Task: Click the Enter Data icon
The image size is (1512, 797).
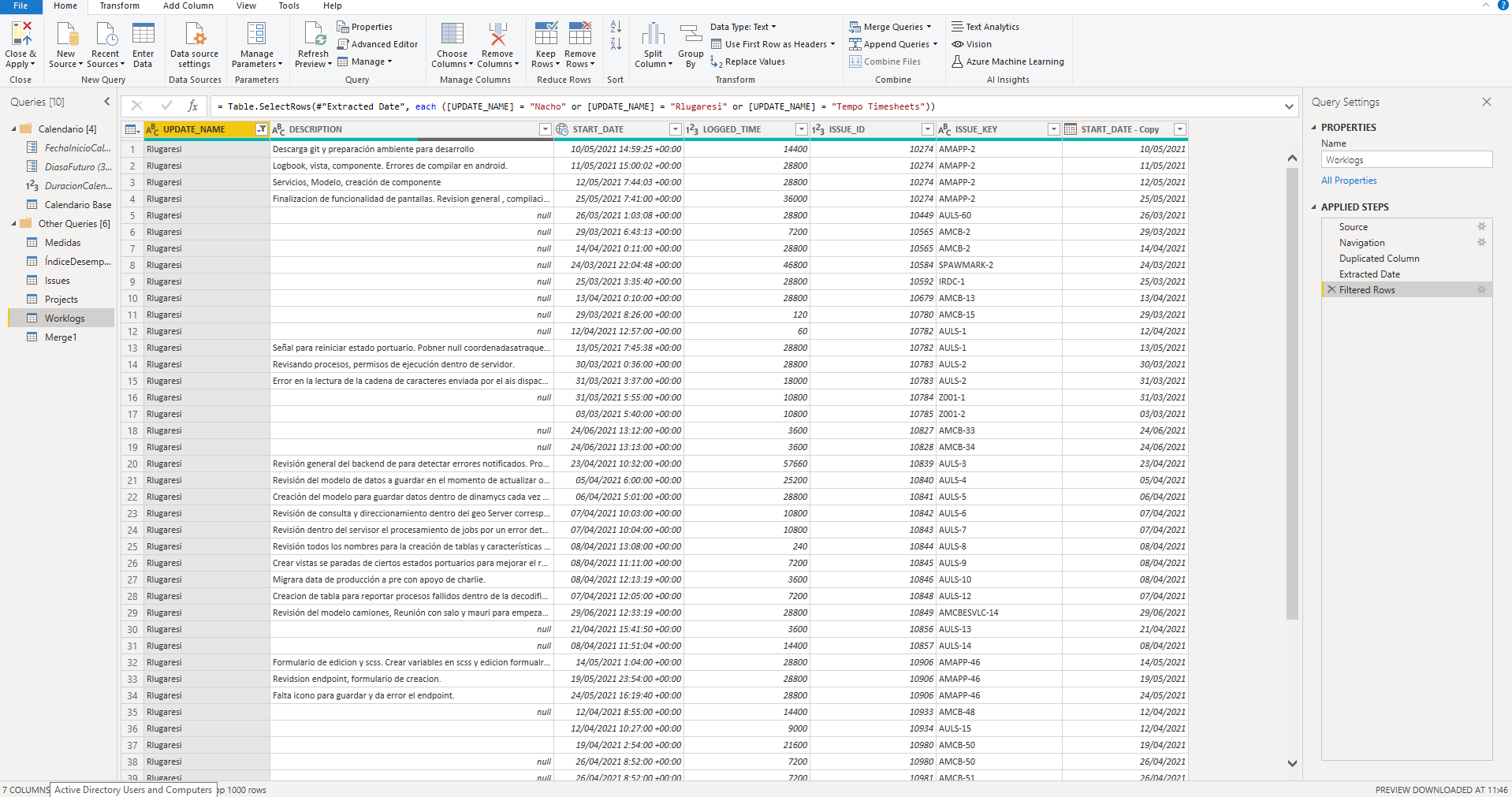Action: coord(143,35)
